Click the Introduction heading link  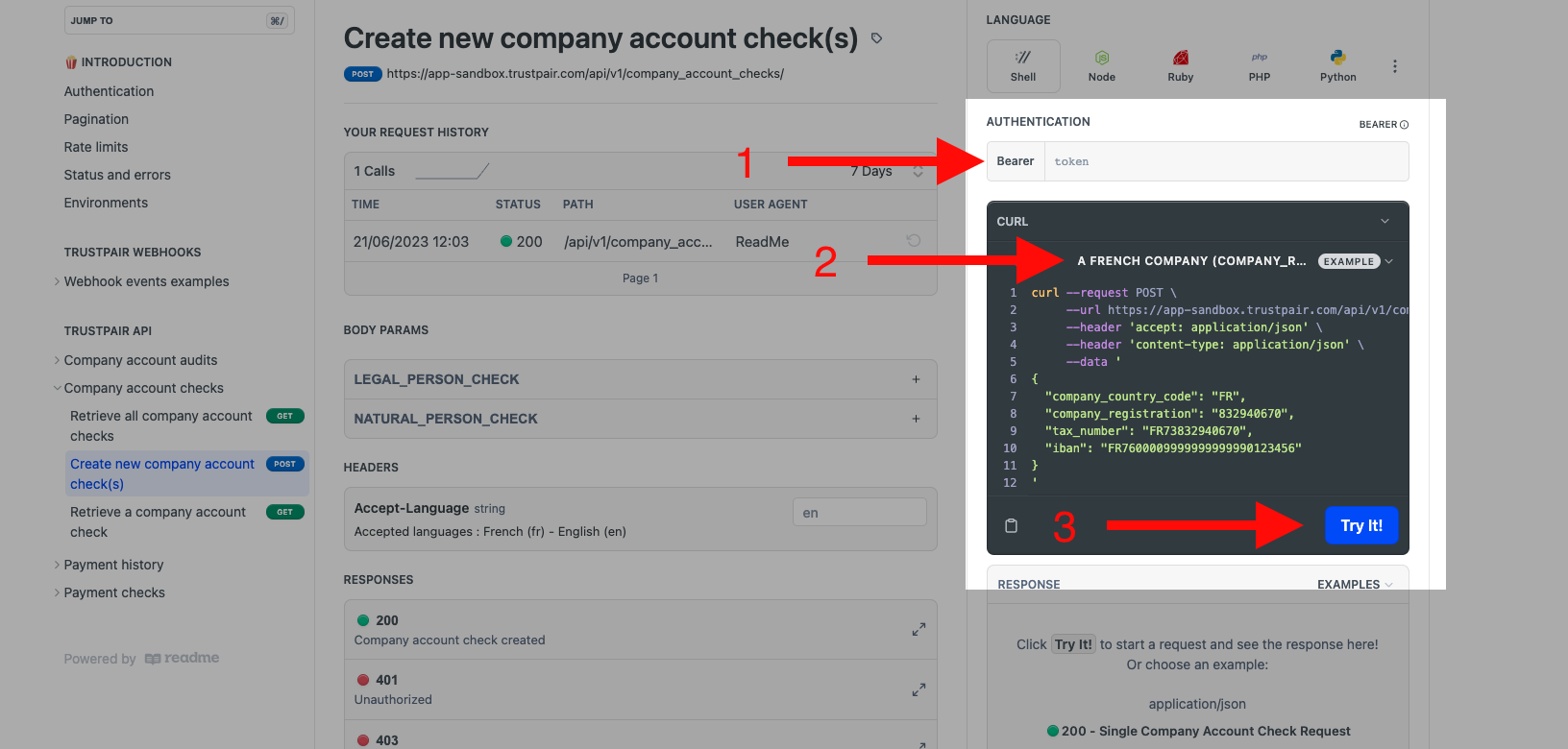[x=126, y=62]
